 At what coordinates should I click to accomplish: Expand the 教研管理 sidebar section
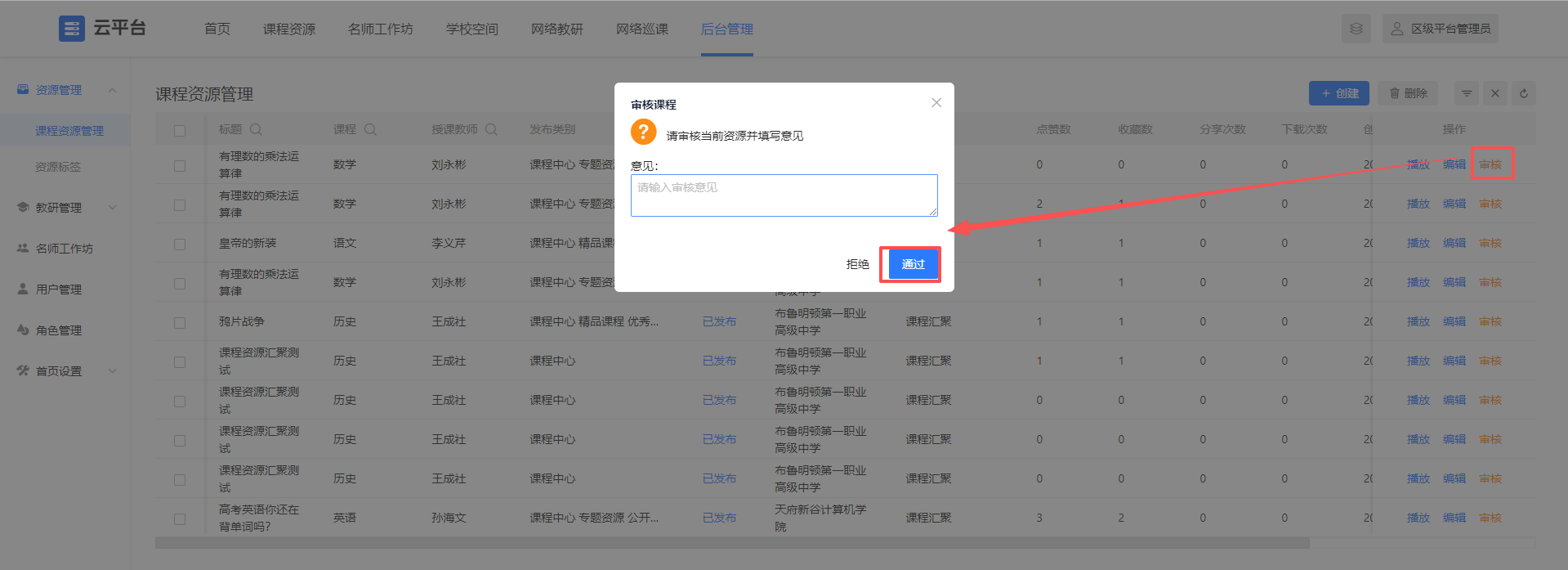coord(112,208)
